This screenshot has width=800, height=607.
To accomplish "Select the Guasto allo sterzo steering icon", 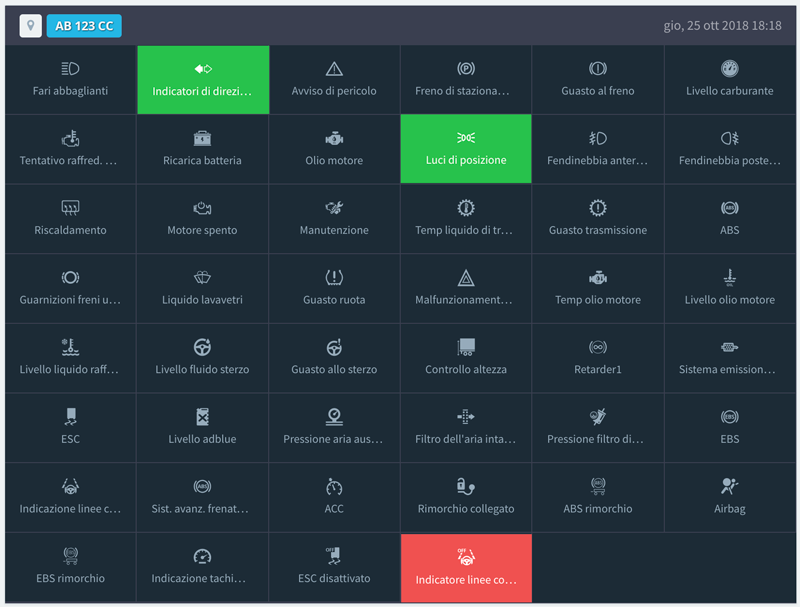I will point(334,347).
